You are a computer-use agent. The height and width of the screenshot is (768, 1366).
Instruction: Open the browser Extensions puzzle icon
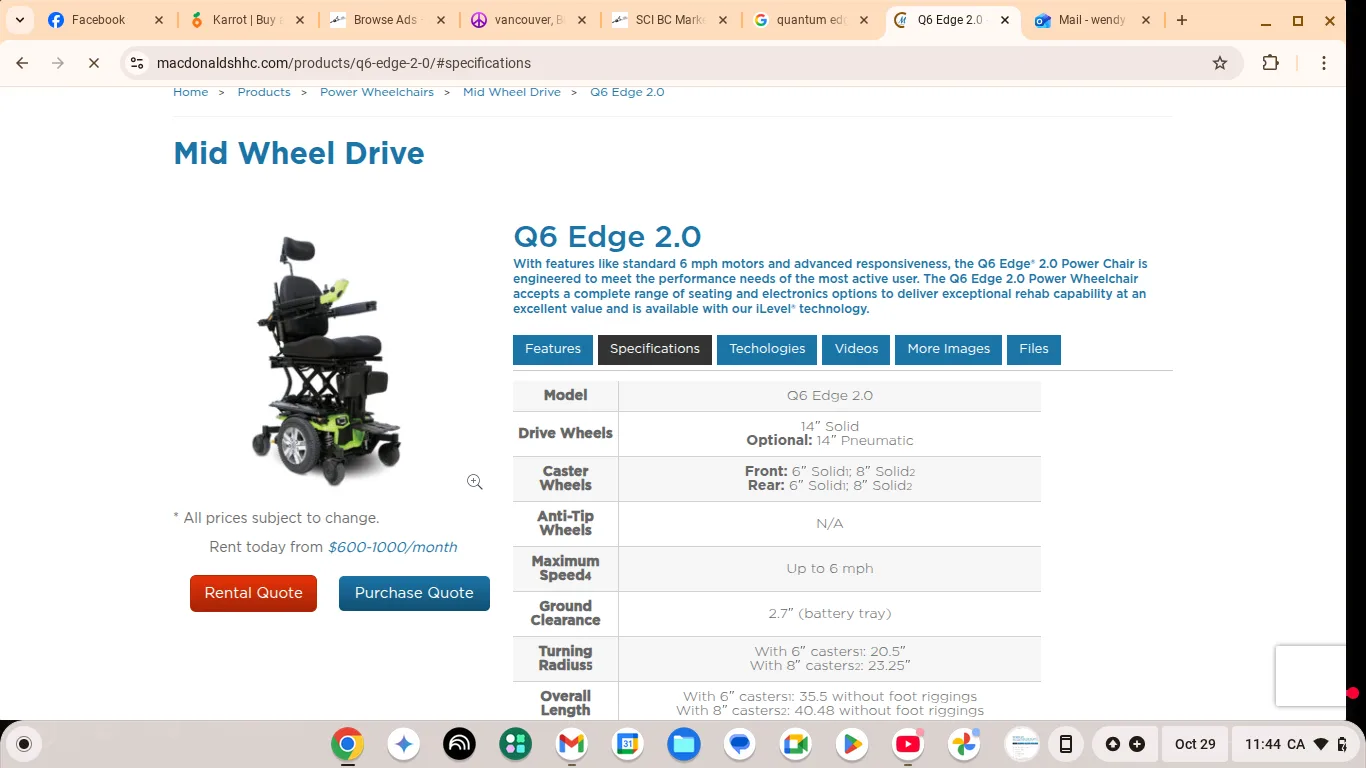coord(1270,62)
